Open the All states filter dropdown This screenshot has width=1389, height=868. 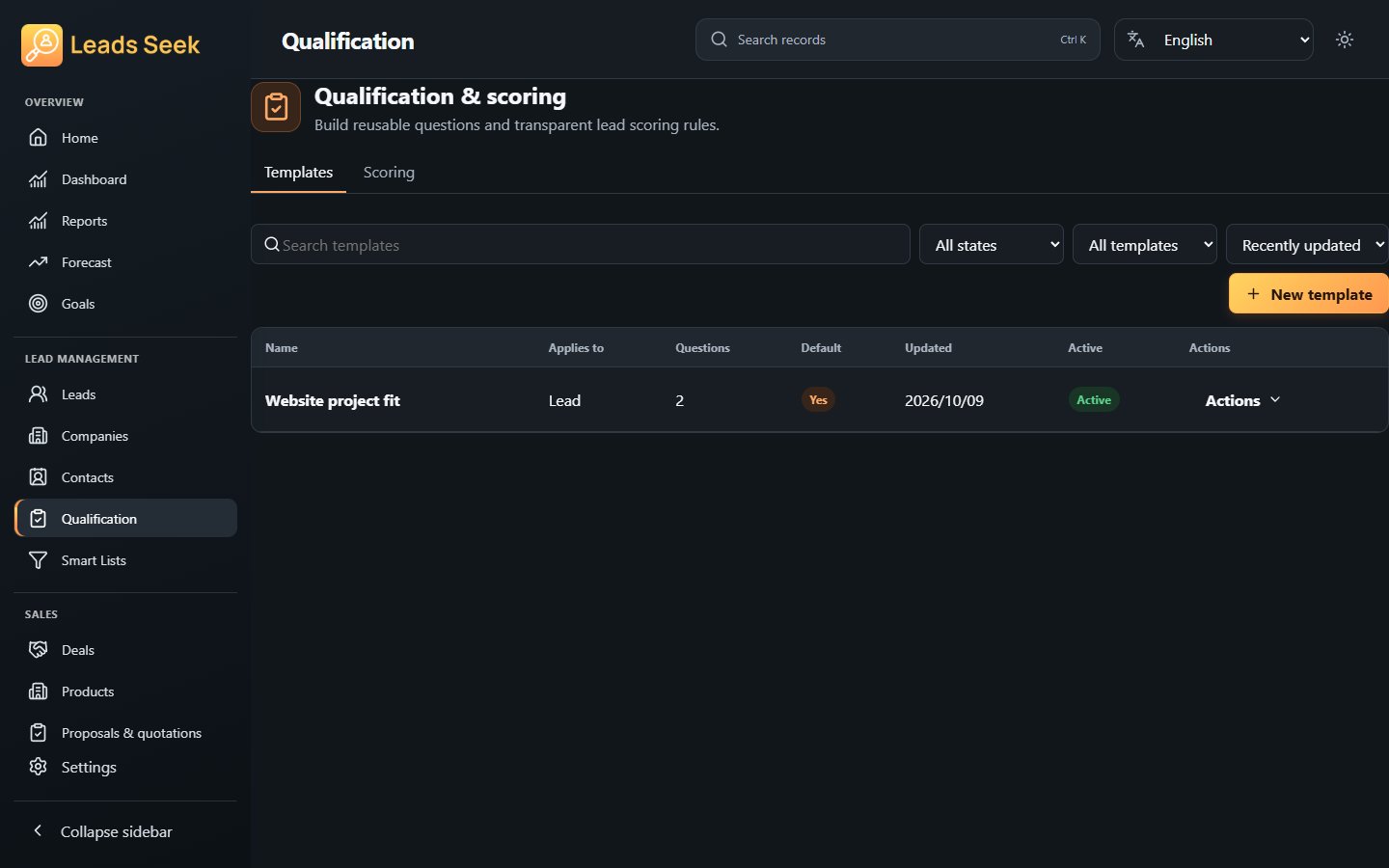coord(992,245)
